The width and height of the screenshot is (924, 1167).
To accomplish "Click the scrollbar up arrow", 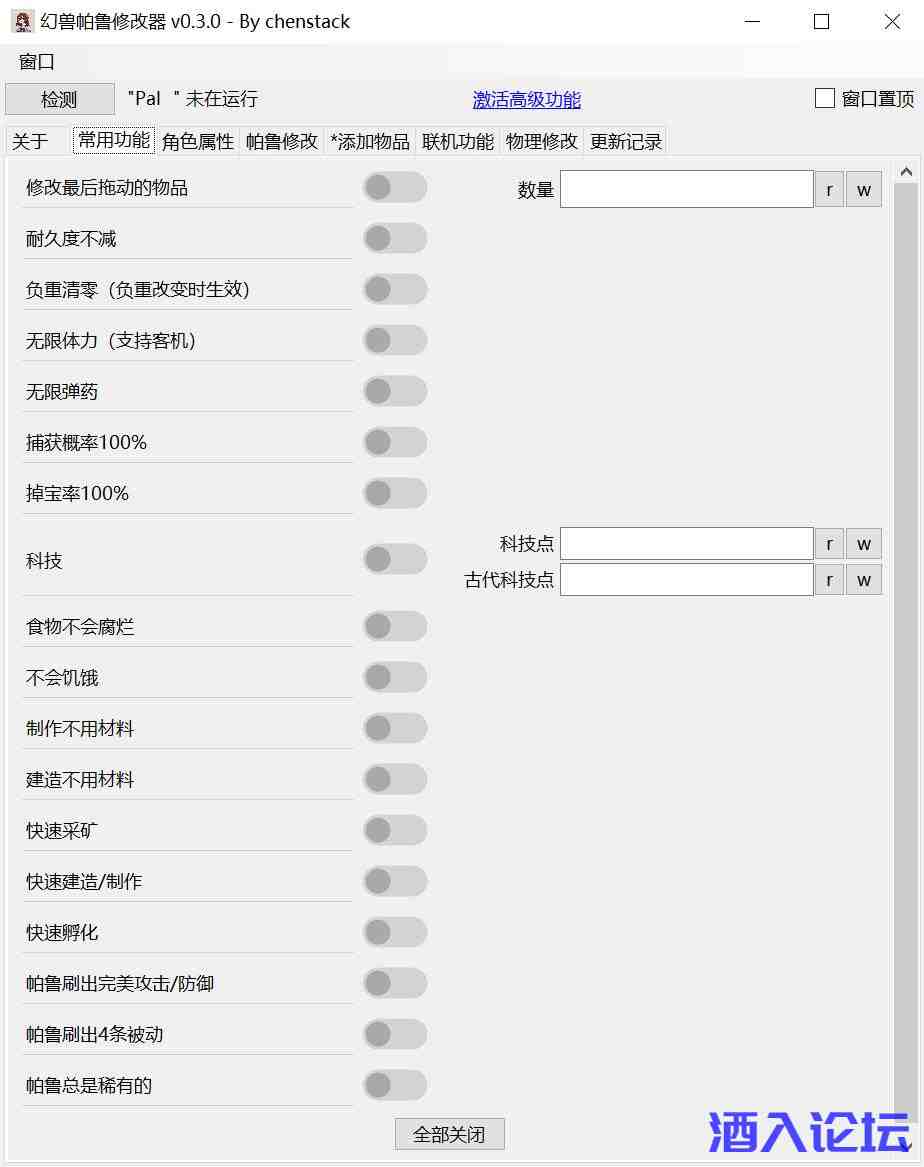I will tap(906, 172).
